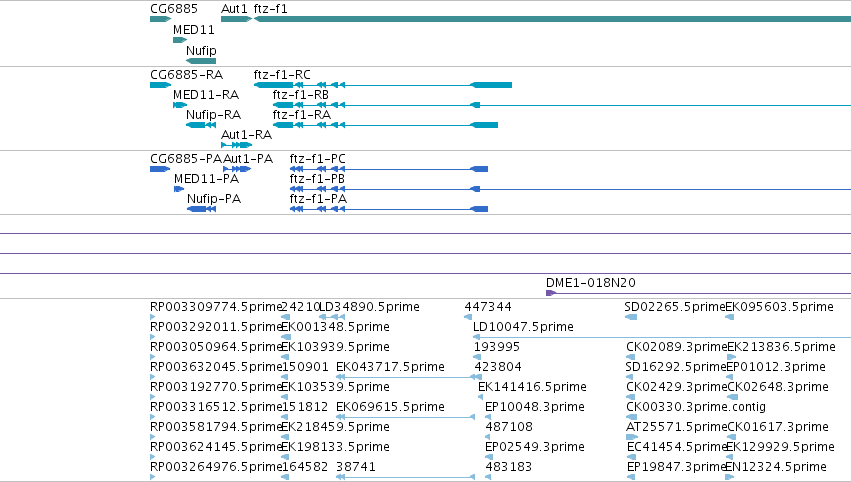The height and width of the screenshot is (482, 851).
Task: Click EST SD16292.5prime
Action: pos(676,366)
